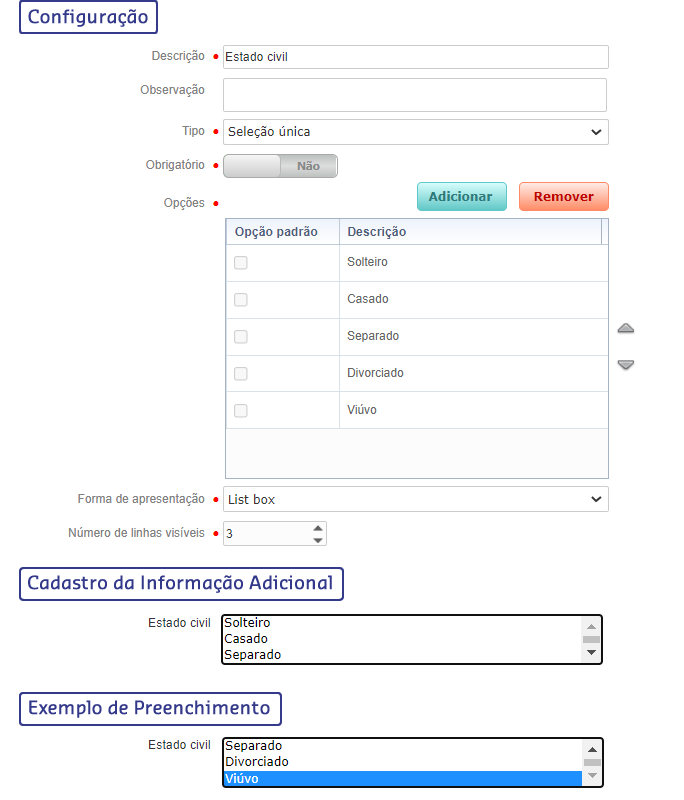Select the Separado row in options table
684x800 pixels.
tap(470, 337)
